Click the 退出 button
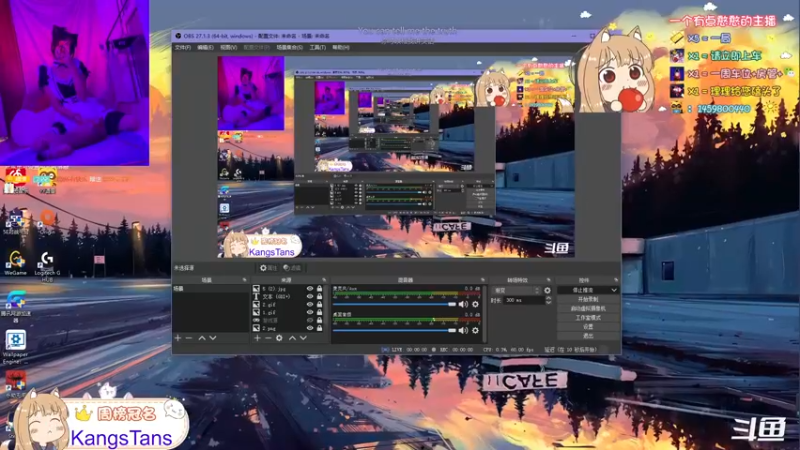 coord(588,336)
